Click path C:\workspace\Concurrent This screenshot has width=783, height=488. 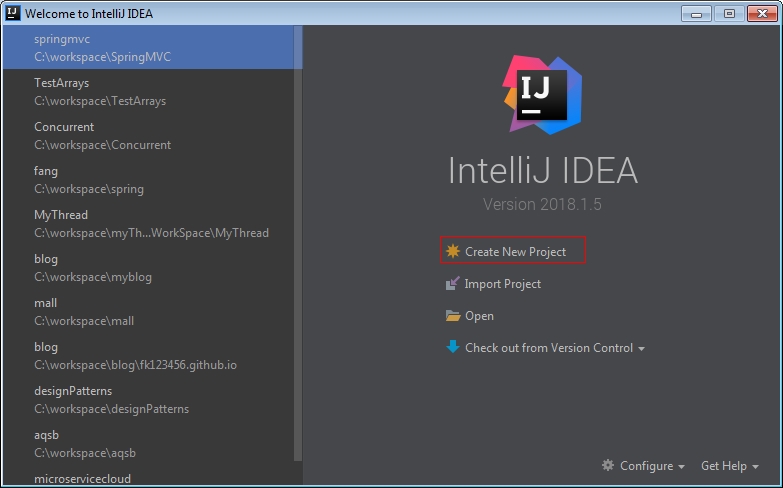102,145
